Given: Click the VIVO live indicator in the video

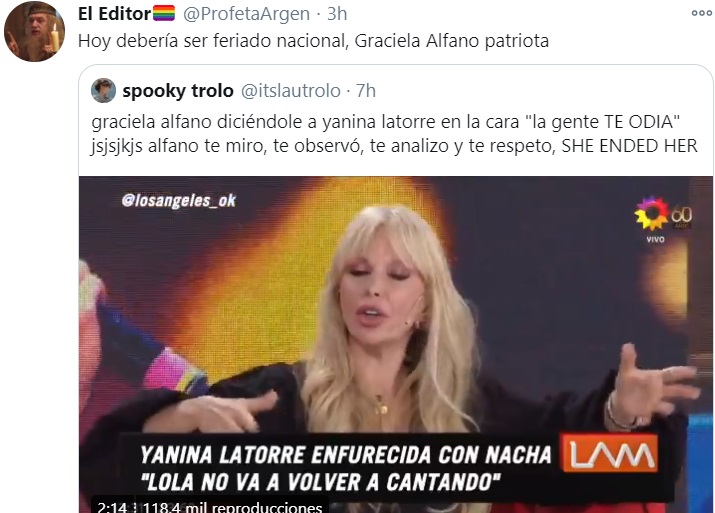Looking at the screenshot, I should pos(655,239).
